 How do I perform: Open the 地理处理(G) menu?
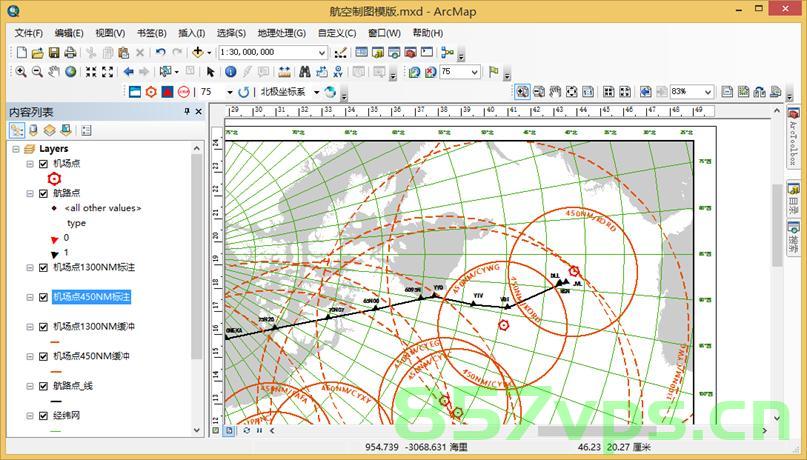[282, 33]
